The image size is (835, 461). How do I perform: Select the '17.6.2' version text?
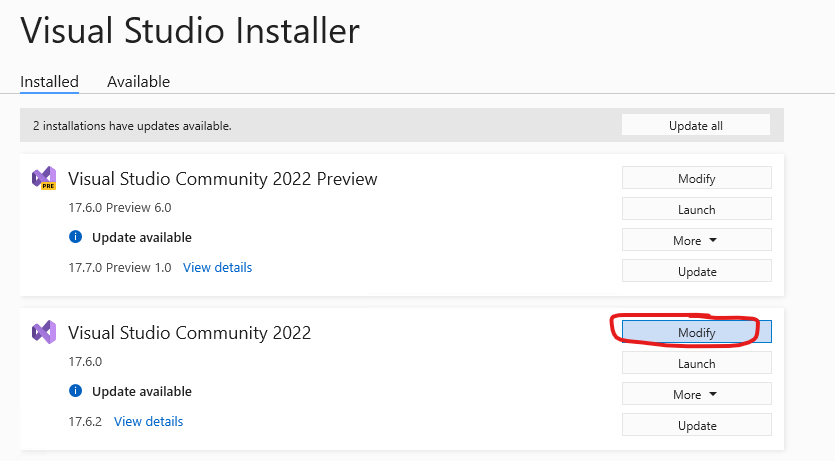click(85, 421)
